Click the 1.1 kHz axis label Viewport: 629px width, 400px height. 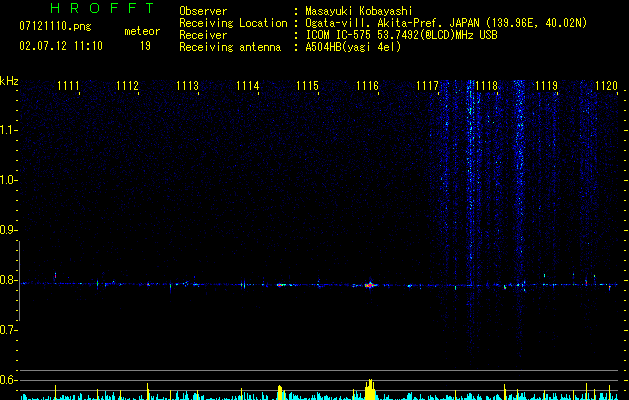8,130
